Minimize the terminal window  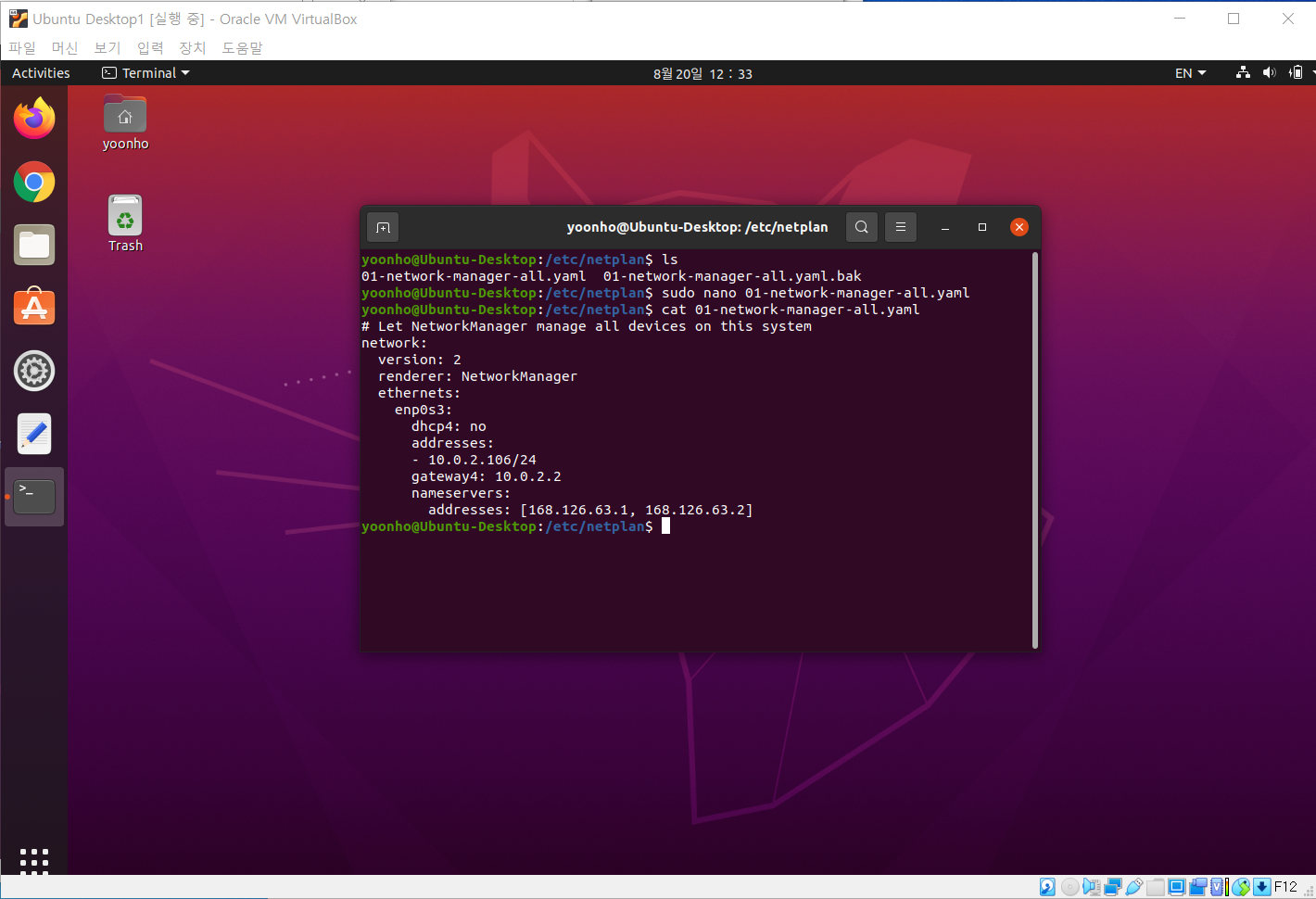click(x=945, y=227)
